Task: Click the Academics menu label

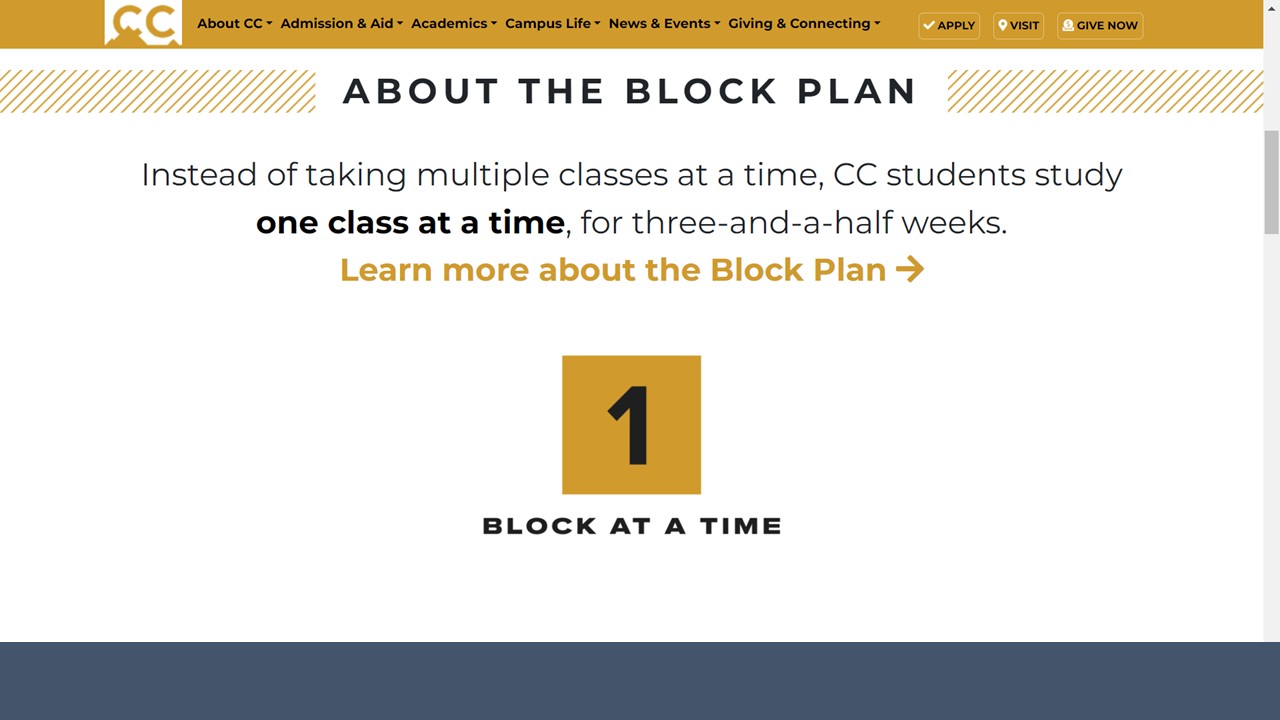Action: coord(449,23)
